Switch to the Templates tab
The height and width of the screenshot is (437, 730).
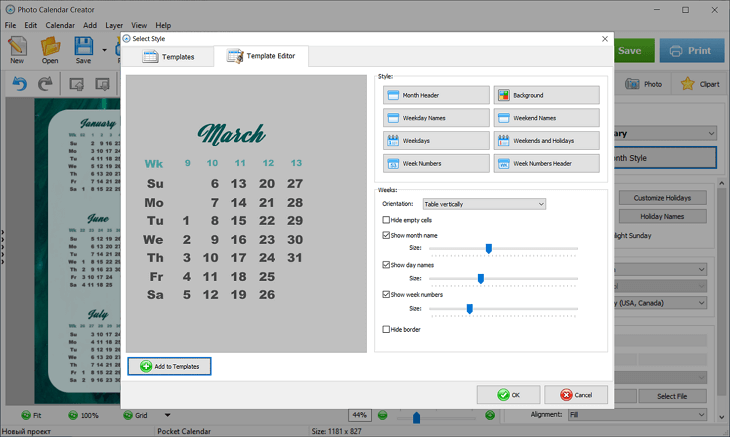pyautogui.click(x=169, y=57)
